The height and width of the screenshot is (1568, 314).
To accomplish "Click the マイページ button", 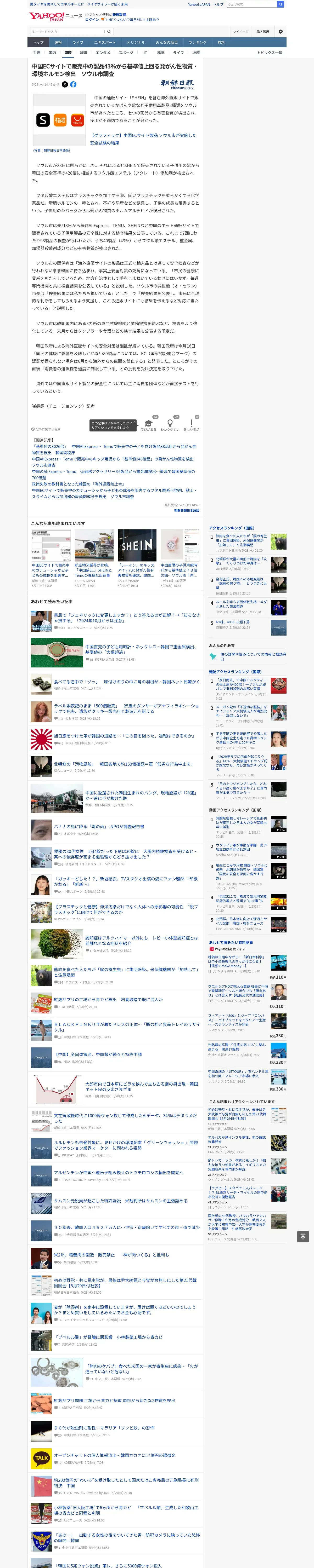I will click(x=240, y=32).
